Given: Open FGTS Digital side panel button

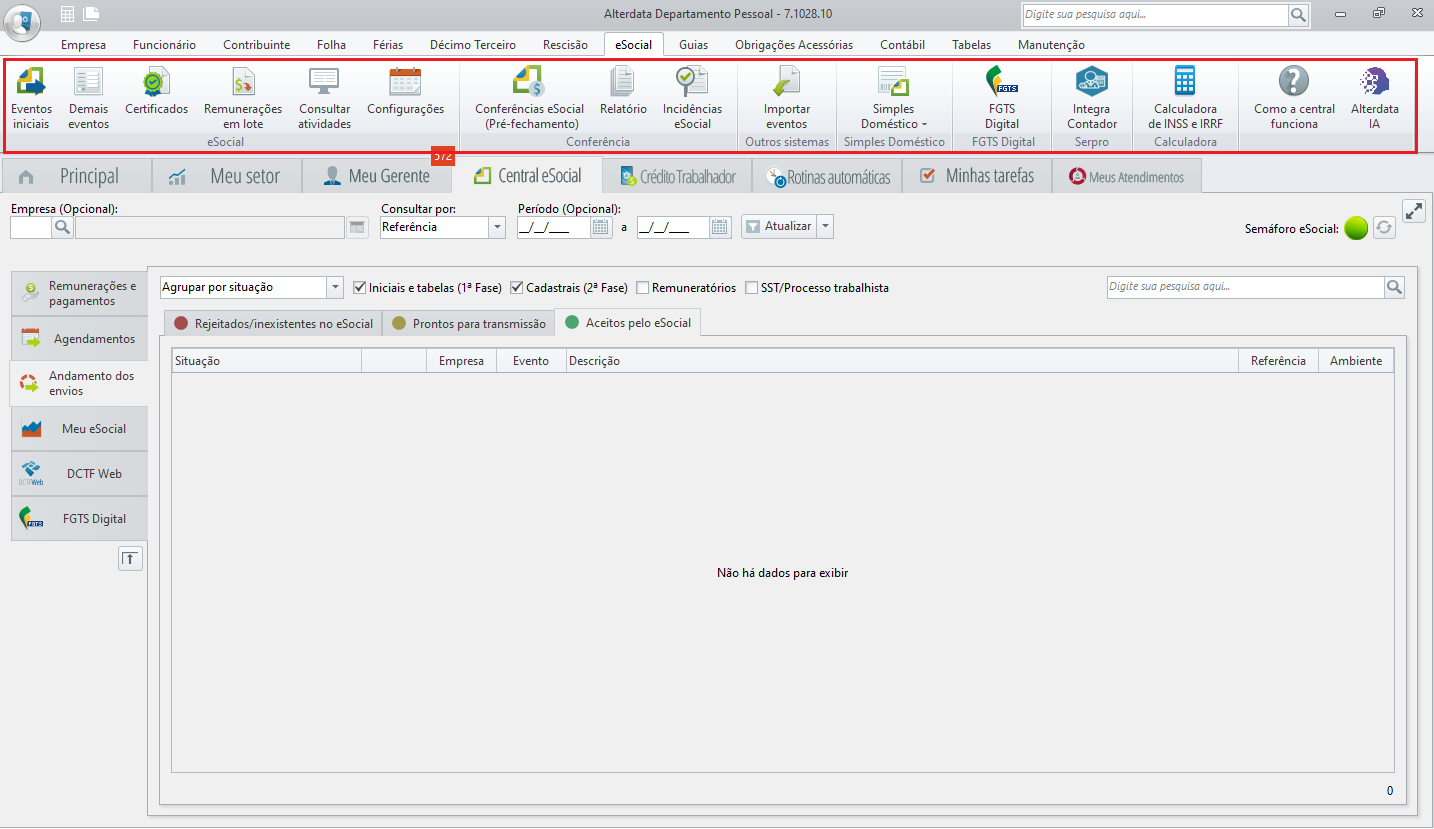Looking at the screenshot, I should [79, 518].
